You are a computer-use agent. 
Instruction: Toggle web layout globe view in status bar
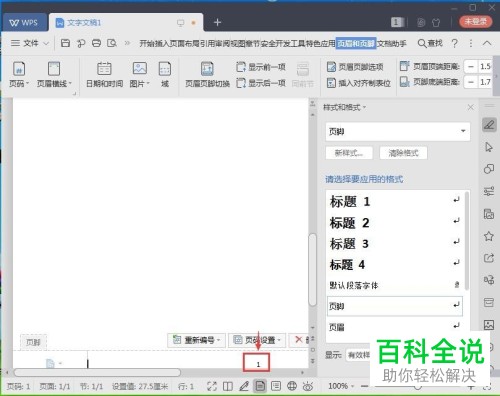(292, 386)
